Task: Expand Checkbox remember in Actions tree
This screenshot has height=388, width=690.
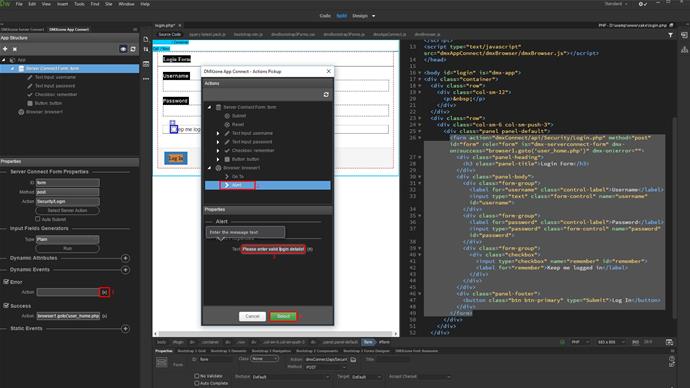Action: (218, 150)
